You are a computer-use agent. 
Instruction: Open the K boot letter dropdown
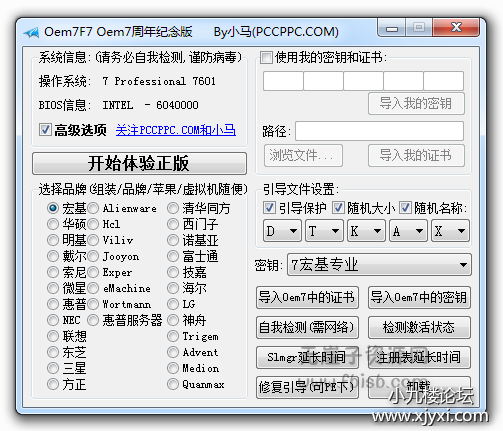pyautogui.click(x=366, y=231)
